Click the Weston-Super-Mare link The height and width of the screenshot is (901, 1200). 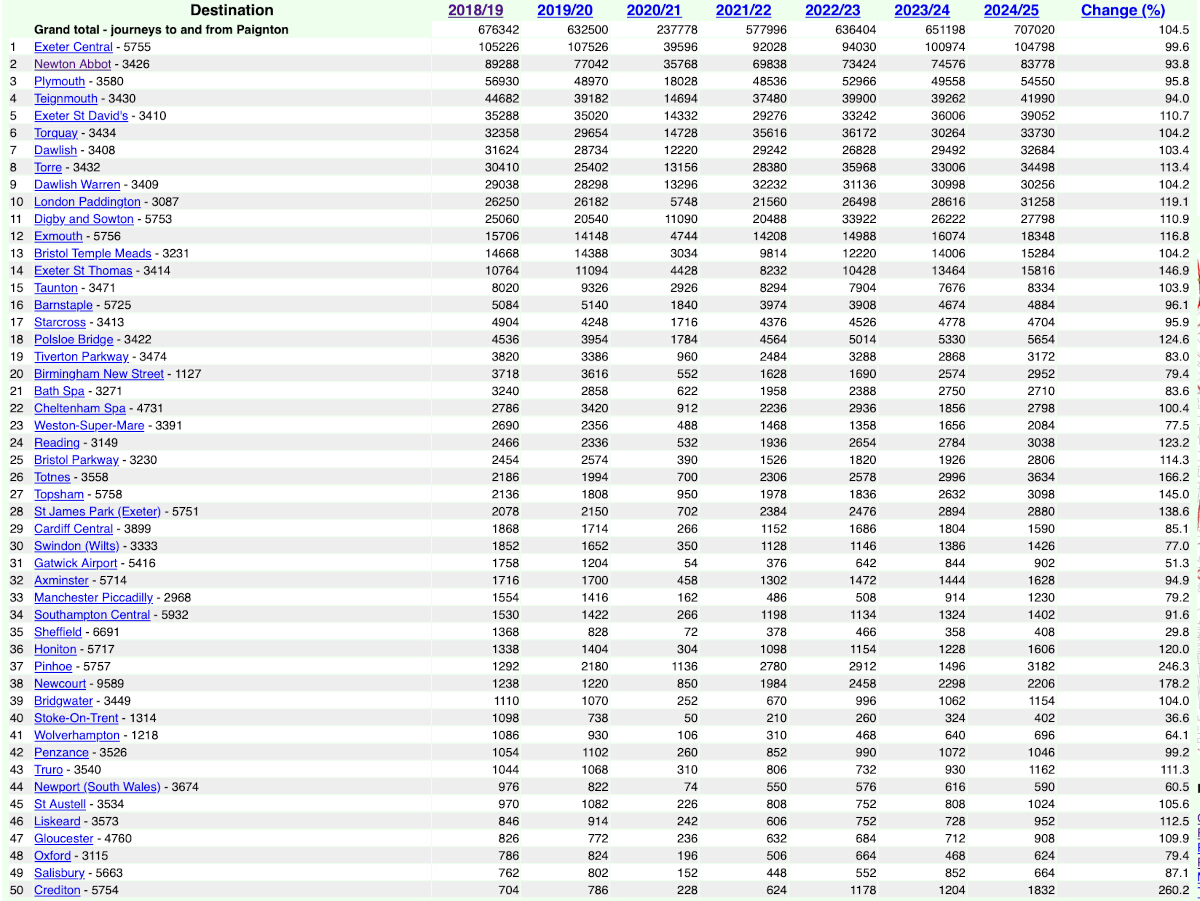click(89, 425)
